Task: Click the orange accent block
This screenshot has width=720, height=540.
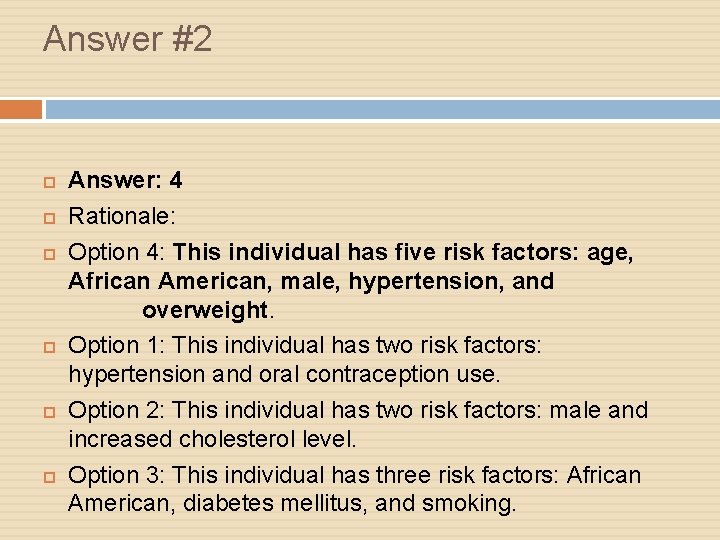Action: [x=21, y=110]
